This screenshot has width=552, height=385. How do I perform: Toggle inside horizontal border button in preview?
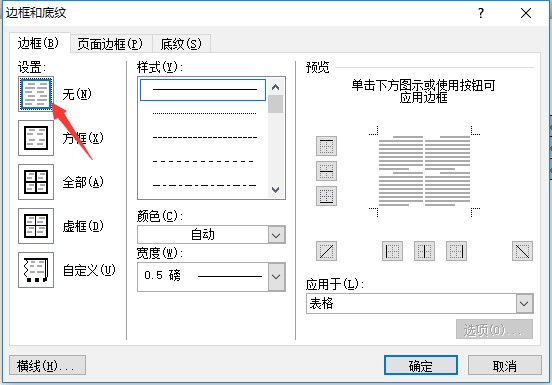[326, 171]
